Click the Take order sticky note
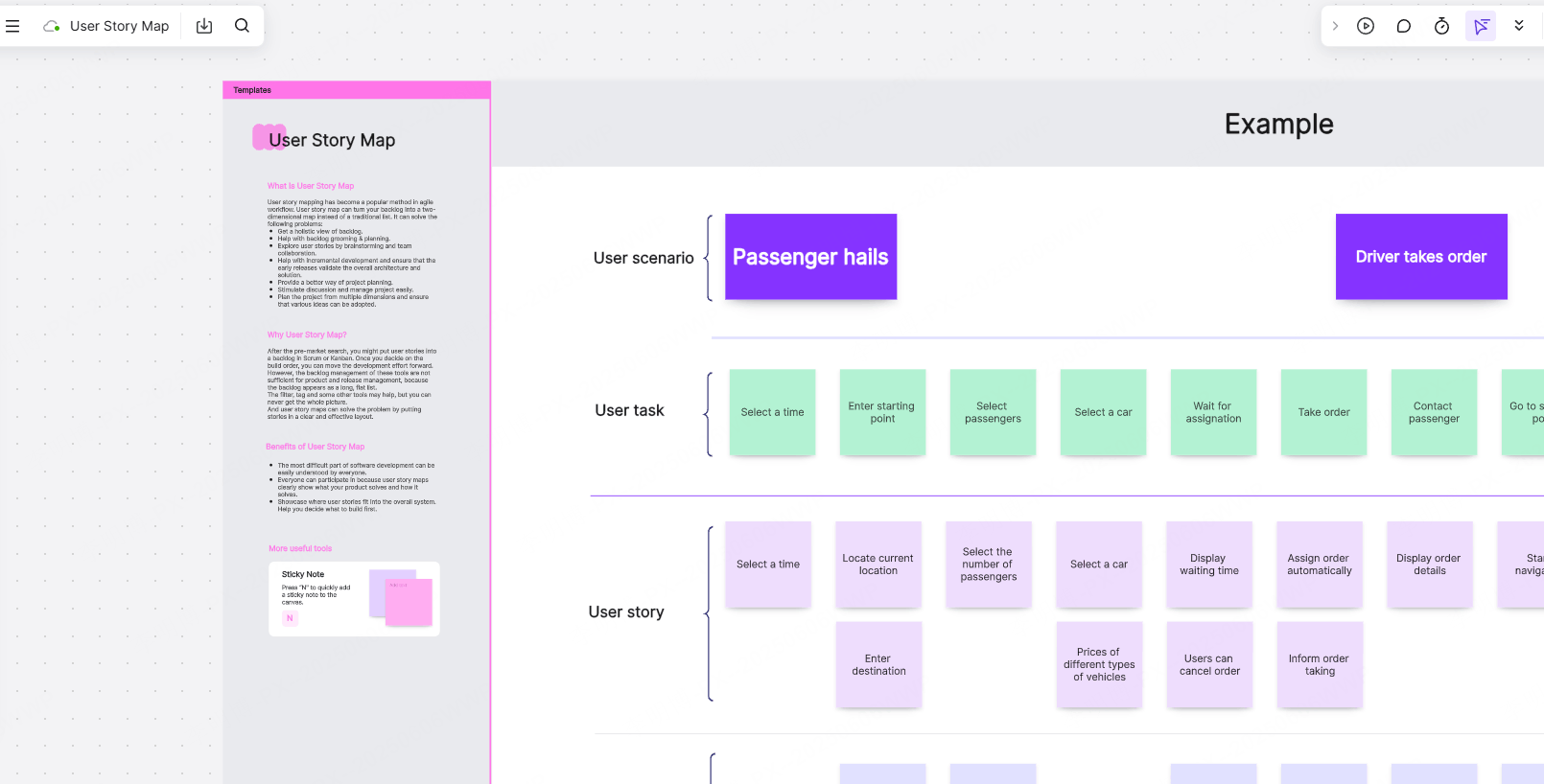 point(1323,412)
